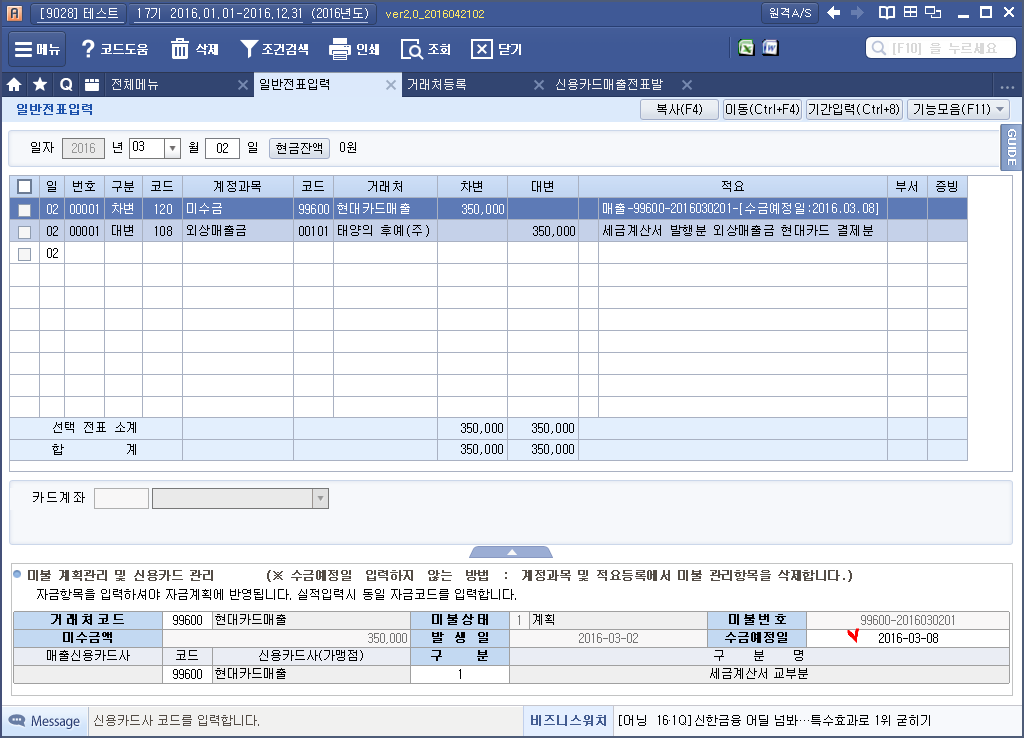Open 코드도움 code help

[x=115, y=49]
